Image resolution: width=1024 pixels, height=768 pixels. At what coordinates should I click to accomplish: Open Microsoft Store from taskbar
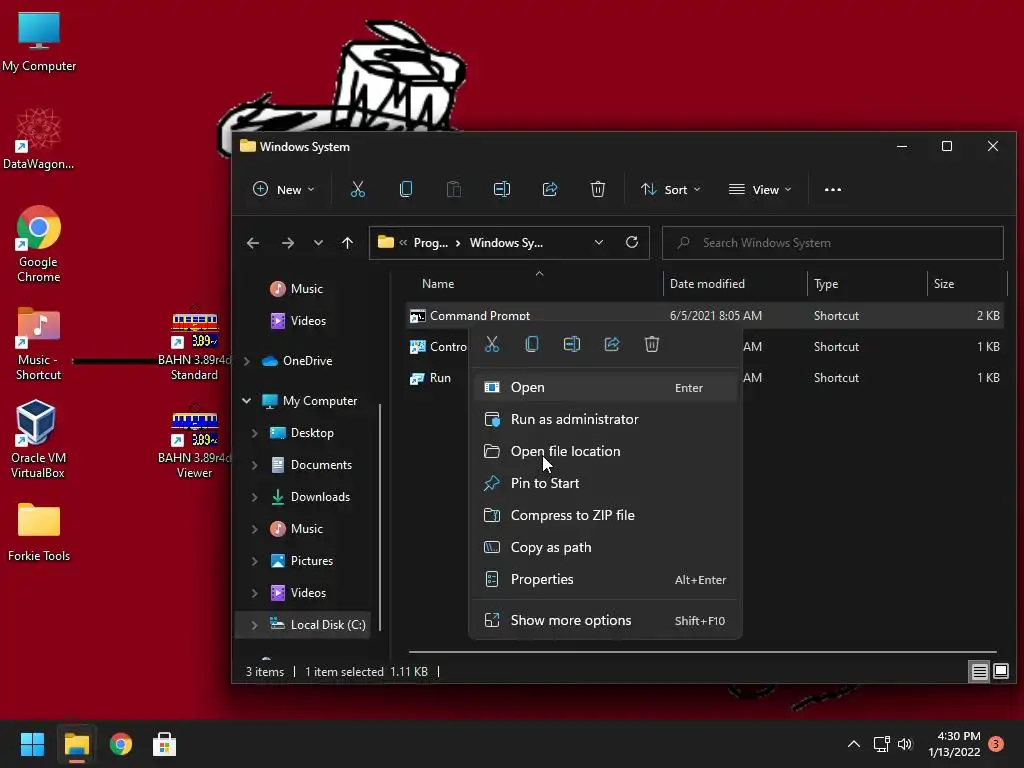click(x=164, y=744)
